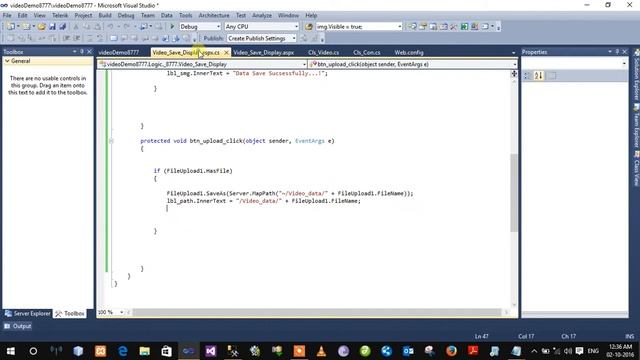Collapse the General toolbox group
Image resolution: width=640 pixels, height=360 pixels.
(x=7, y=61)
